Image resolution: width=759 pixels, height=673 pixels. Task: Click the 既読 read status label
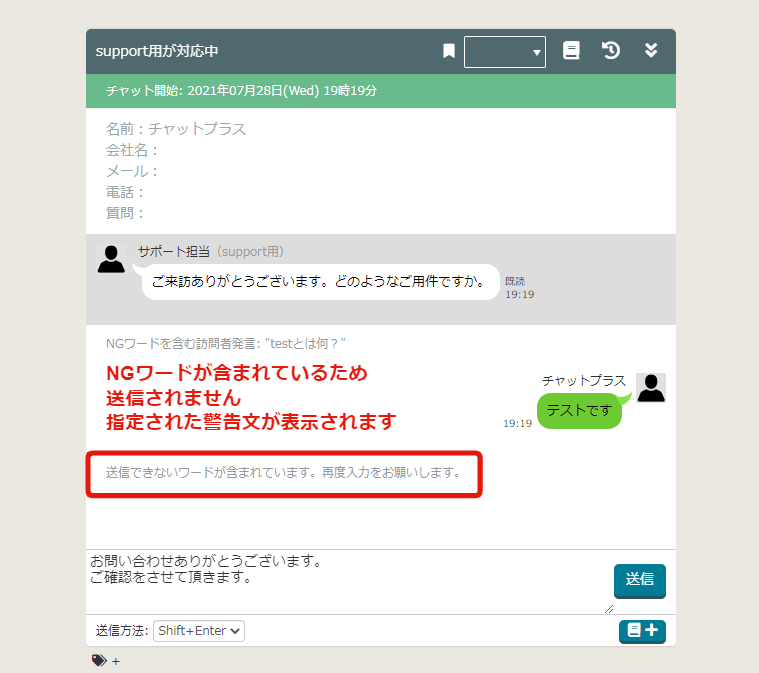click(x=515, y=281)
